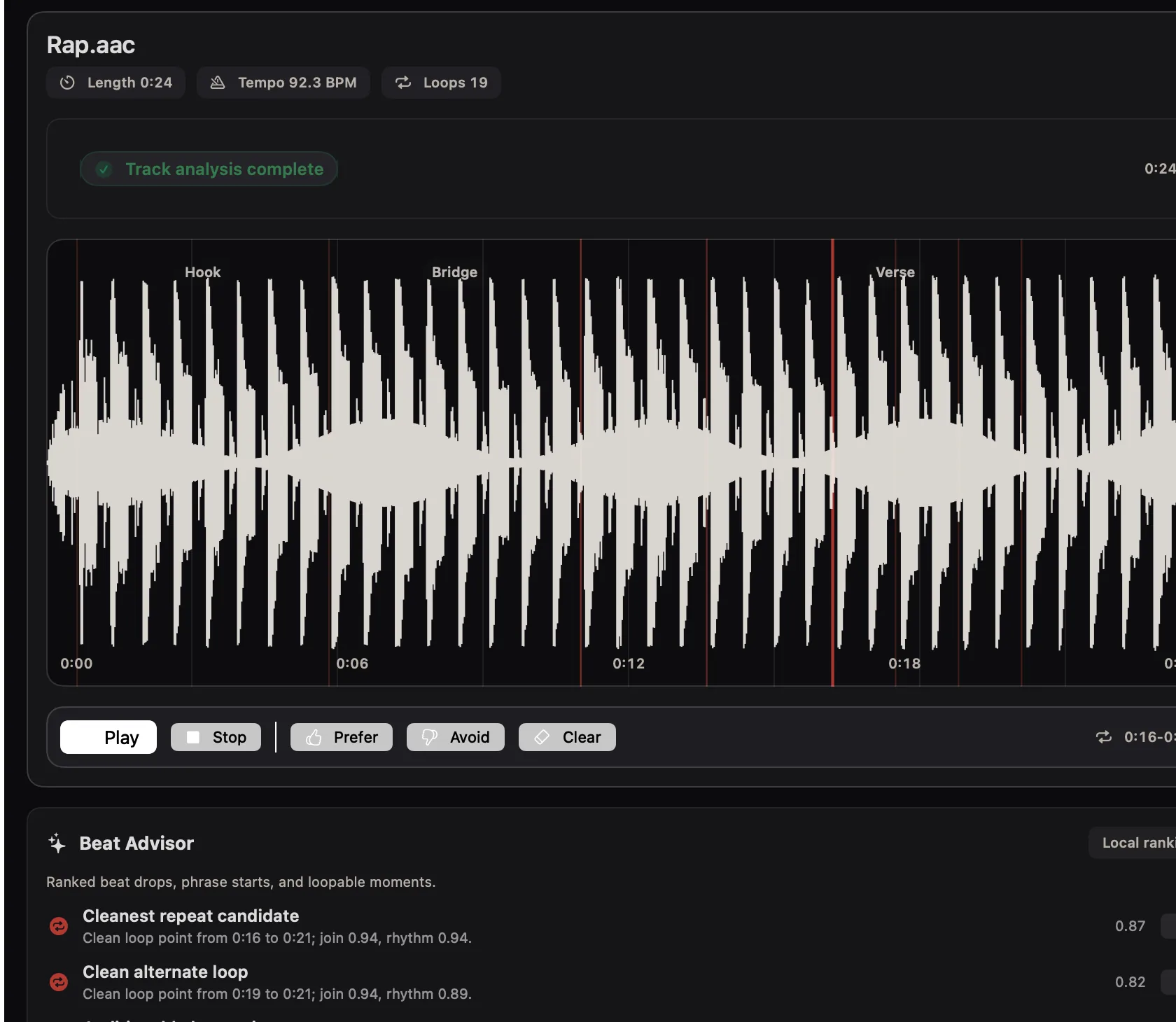
Task: Click the Tempo 92.3 BPM chip
Action: tap(283, 83)
